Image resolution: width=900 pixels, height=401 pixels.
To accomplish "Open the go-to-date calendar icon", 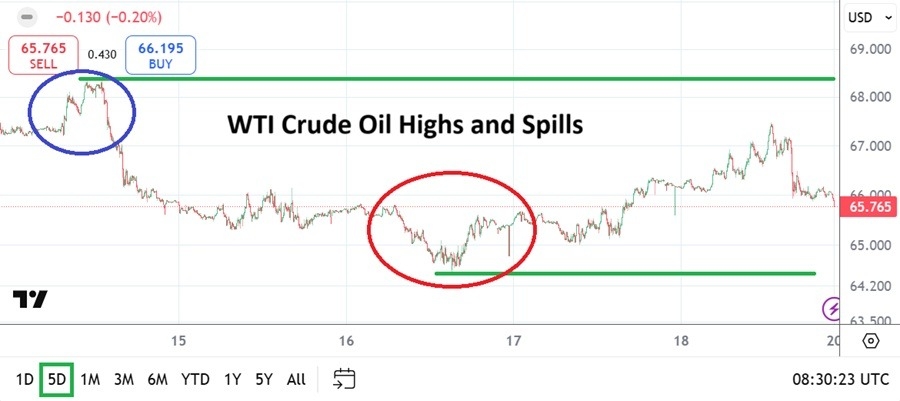I will coord(345,379).
